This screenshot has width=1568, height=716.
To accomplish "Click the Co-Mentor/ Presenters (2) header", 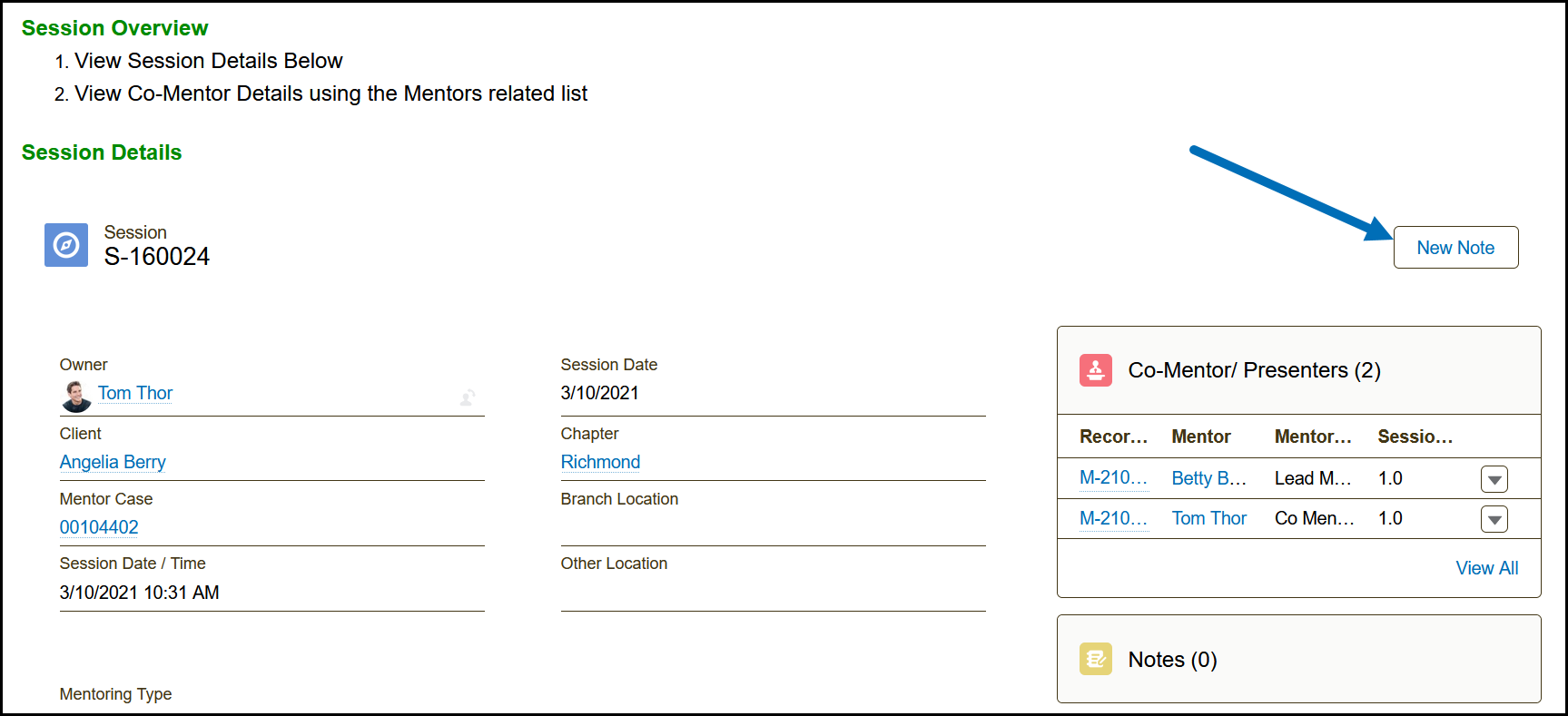I will (1254, 370).
